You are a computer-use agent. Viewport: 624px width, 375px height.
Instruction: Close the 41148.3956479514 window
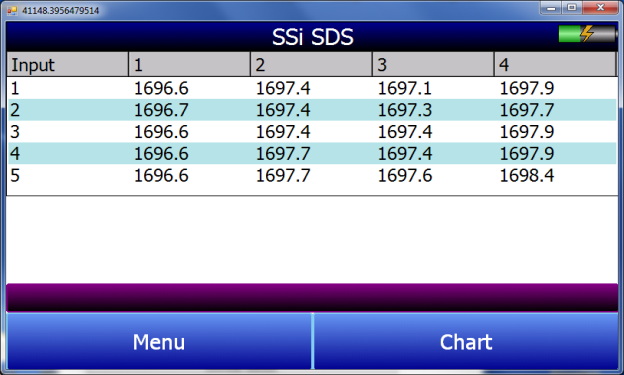click(x=600, y=8)
